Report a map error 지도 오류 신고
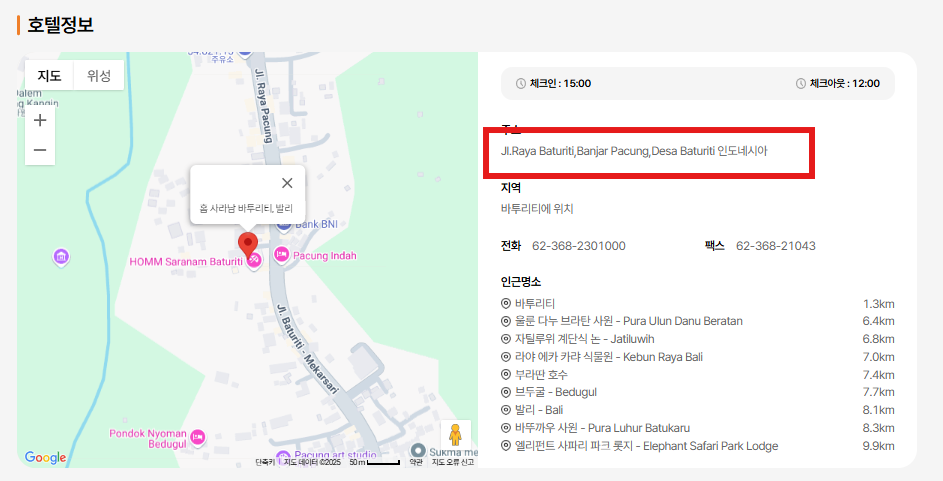Image resolution: width=943 pixels, height=481 pixels. click(453, 462)
